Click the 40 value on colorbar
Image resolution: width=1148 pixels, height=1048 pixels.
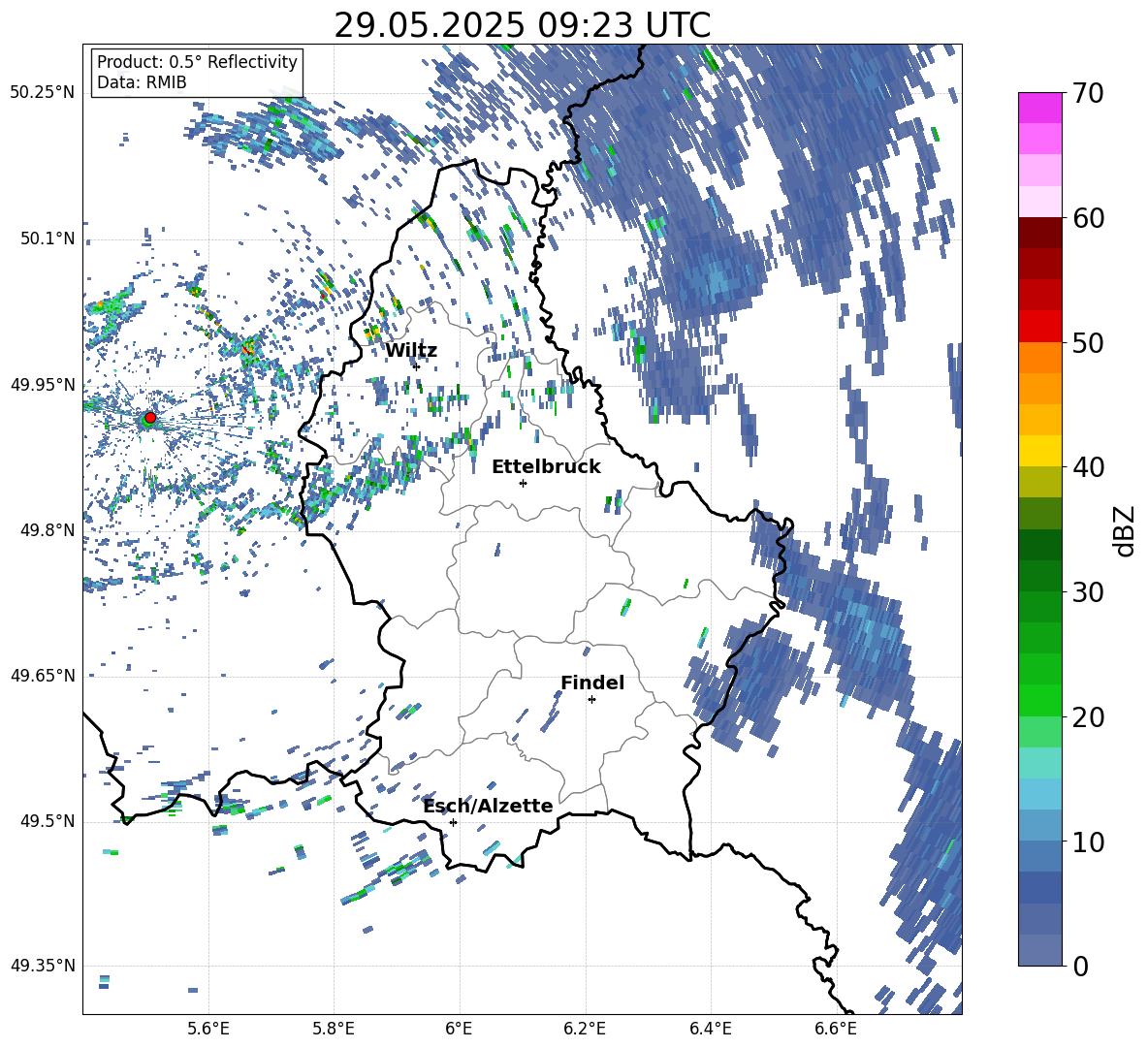1088,467
